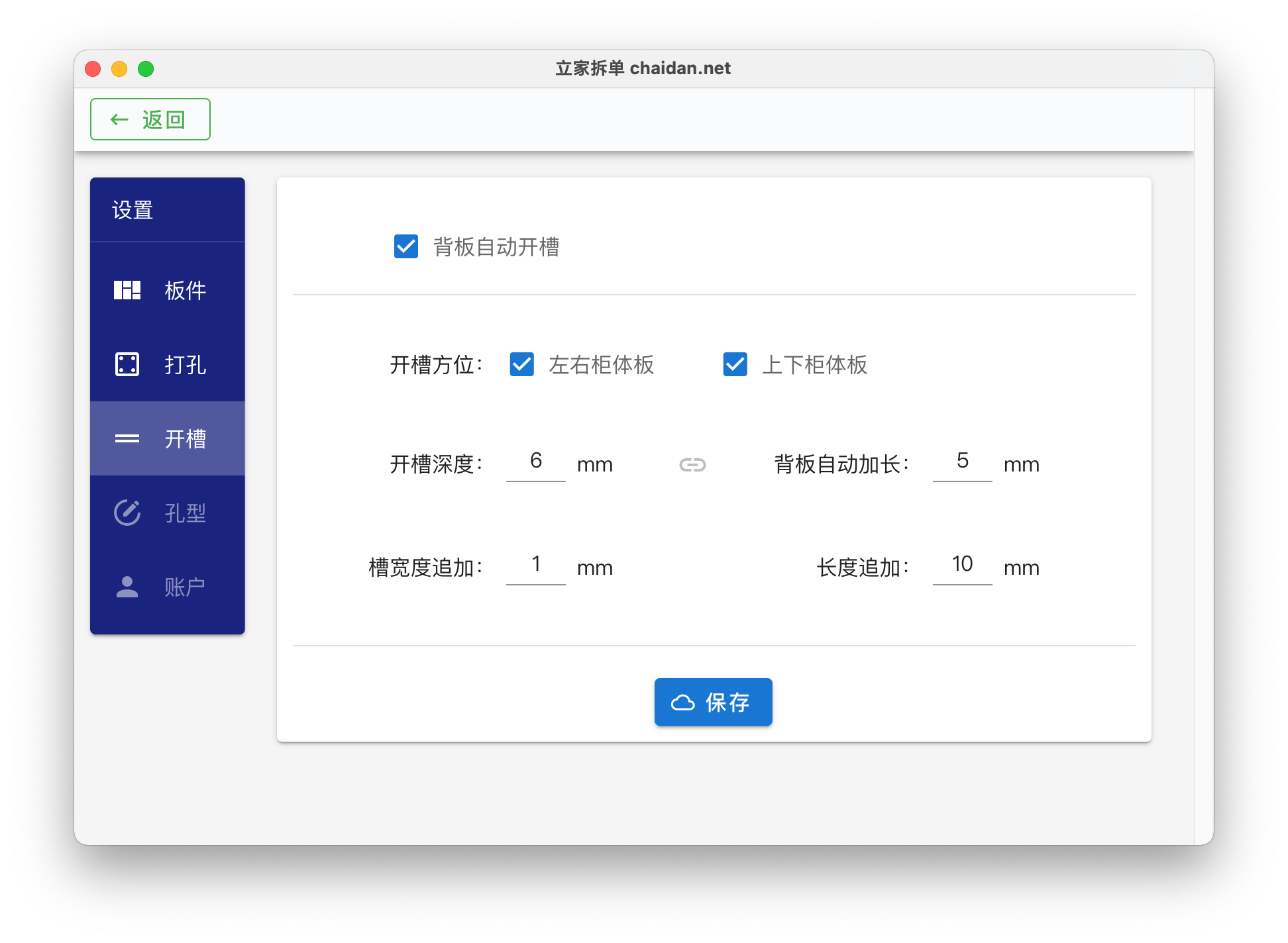This screenshot has height=943, width=1288.
Task: Select the 开槽 menu item label
Action: (186, 438)
